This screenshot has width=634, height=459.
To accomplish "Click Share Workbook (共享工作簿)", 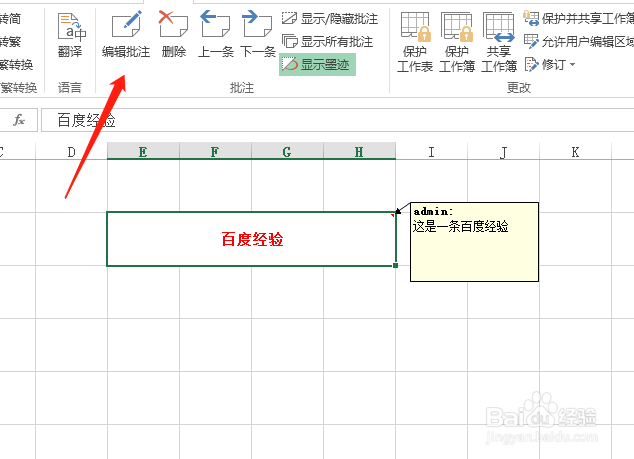I will pos(499,42).
